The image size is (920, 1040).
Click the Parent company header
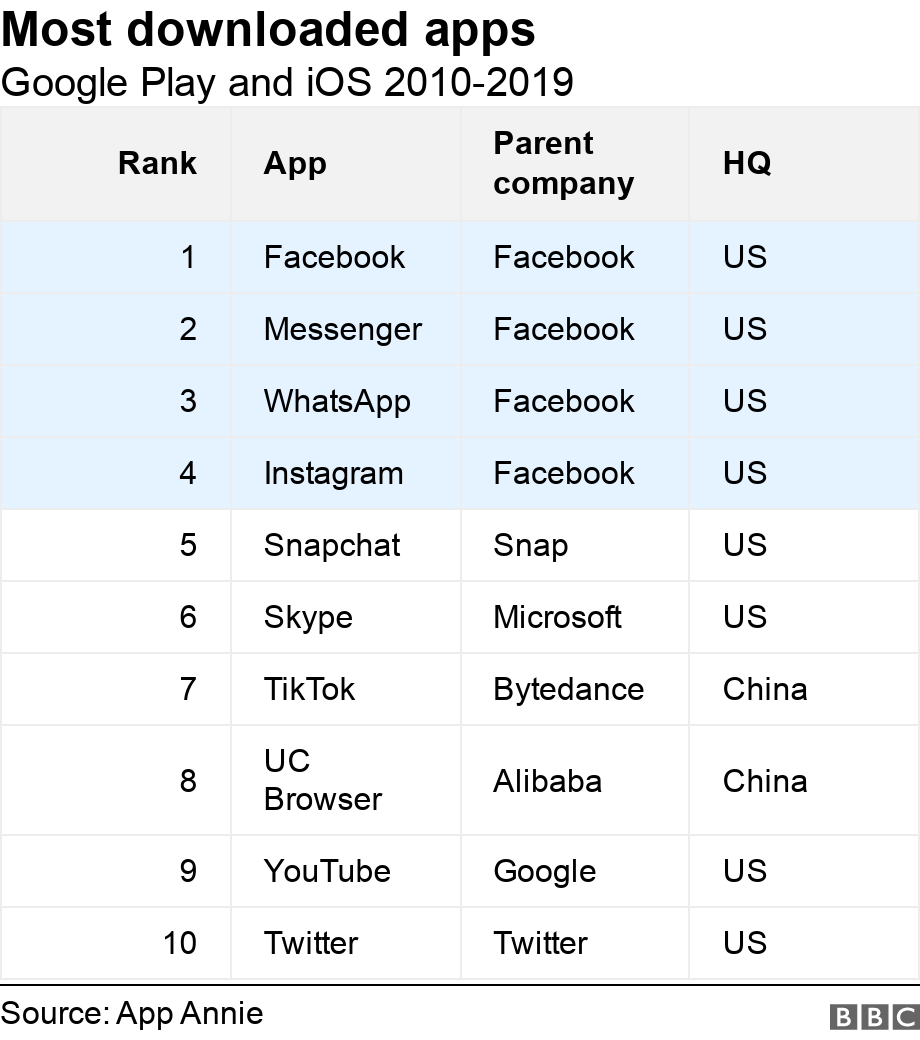click(563, 164)
